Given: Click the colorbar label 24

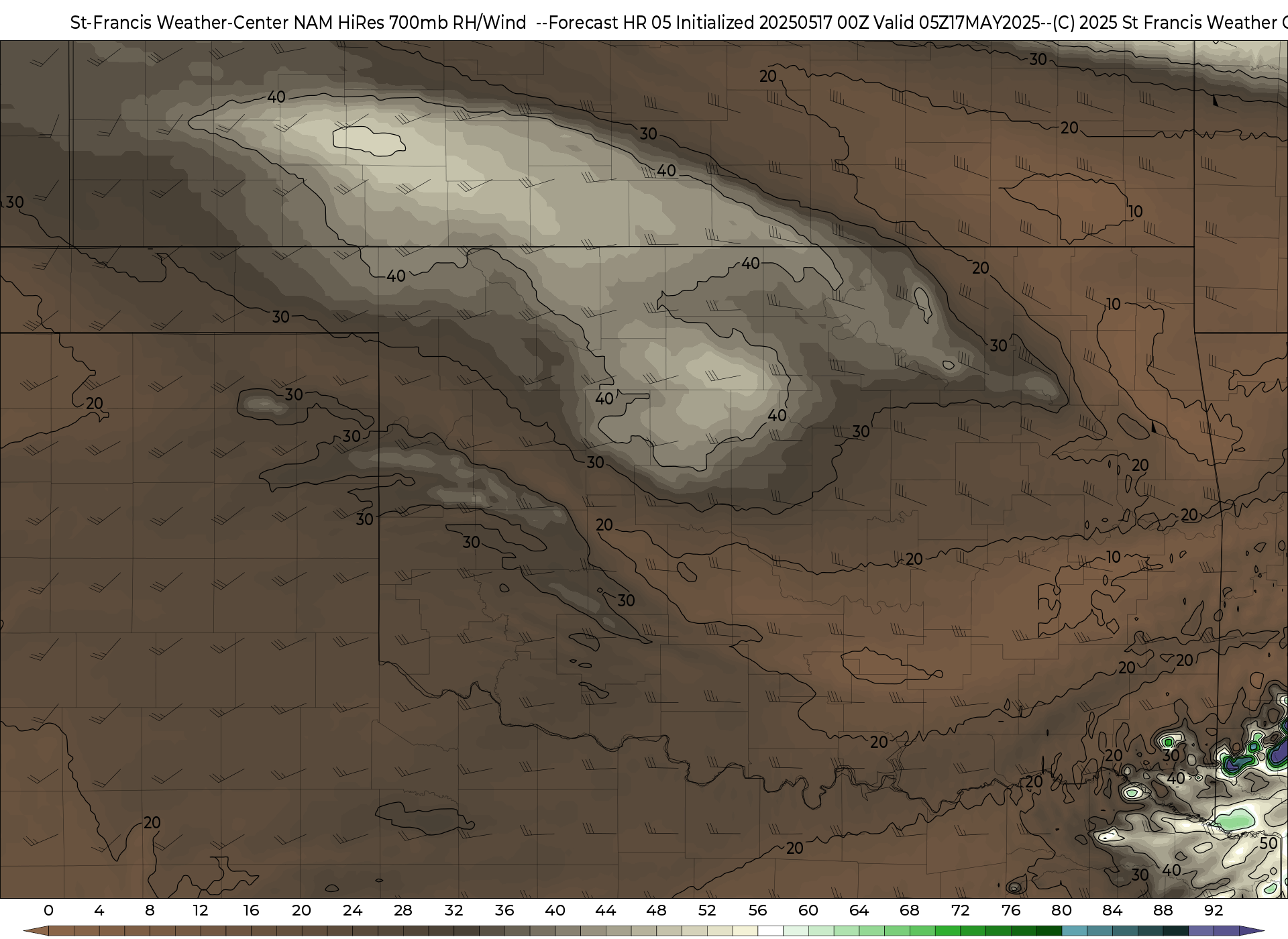Looking at the screenshot, I should click(352, 910).
